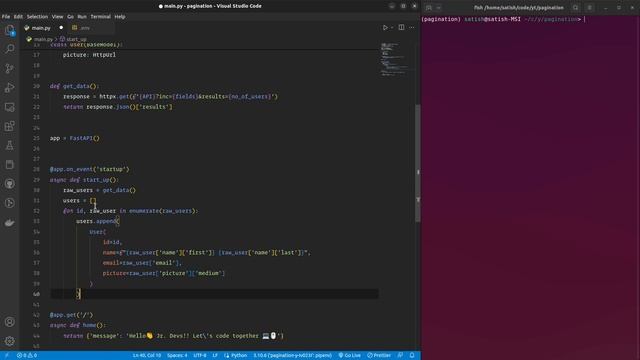Click the editor vertical scrollbar
The height and width of the screenshot is (360, 640).
coord(418,163)
